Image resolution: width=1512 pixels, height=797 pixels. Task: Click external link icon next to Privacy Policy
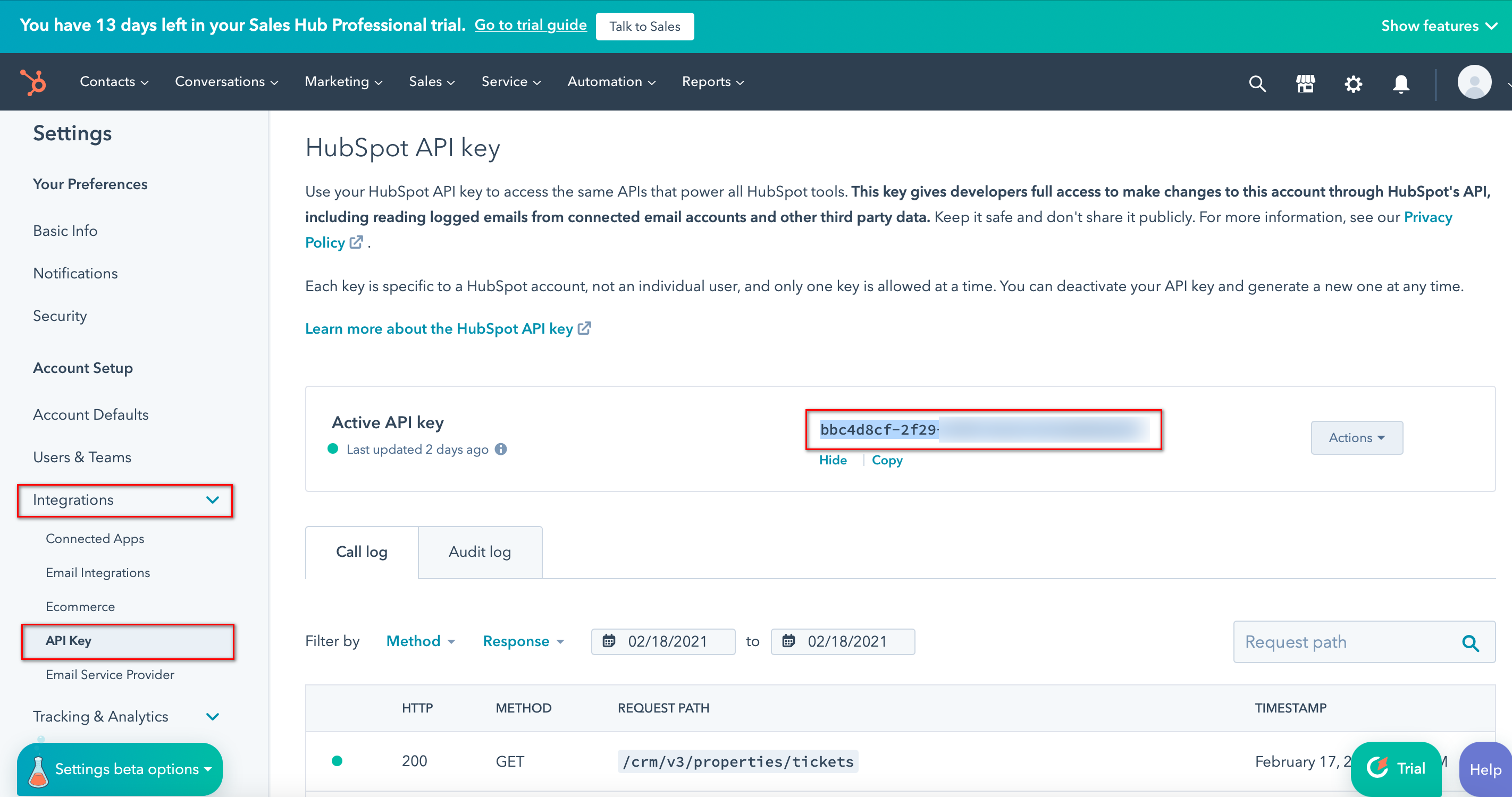[356, 242]
